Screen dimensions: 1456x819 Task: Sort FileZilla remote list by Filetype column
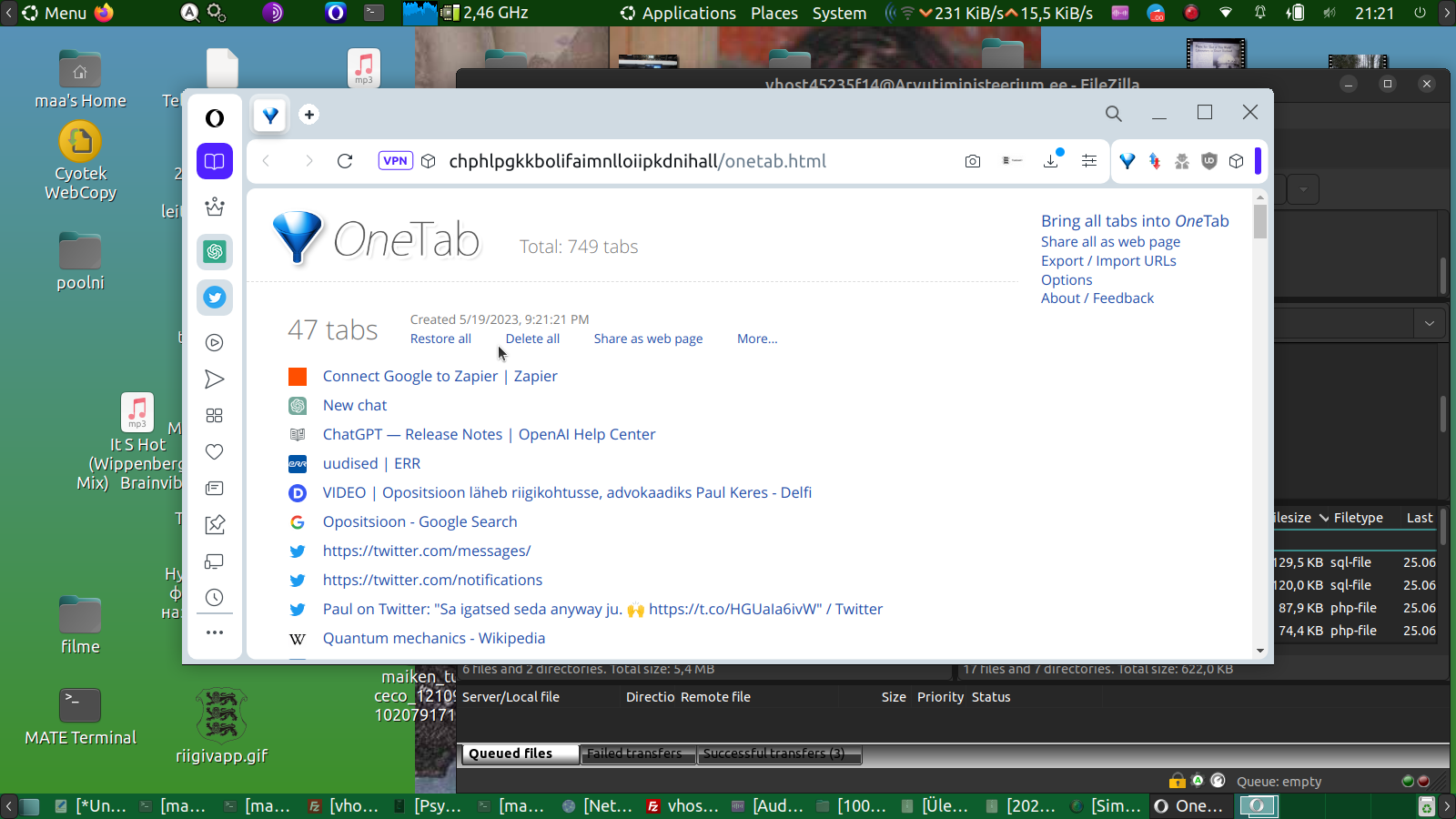[x=1359, y=518]
